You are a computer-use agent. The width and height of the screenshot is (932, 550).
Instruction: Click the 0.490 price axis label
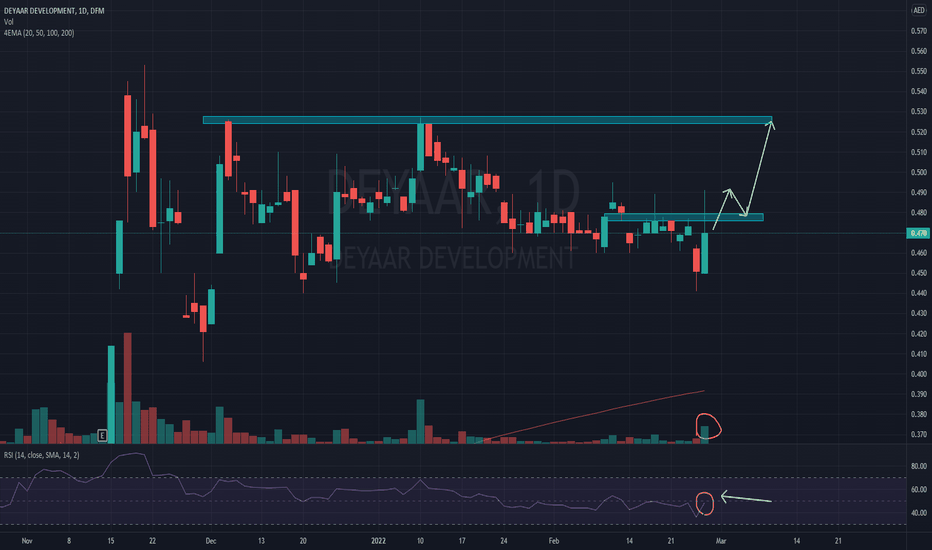click(919, 193)
